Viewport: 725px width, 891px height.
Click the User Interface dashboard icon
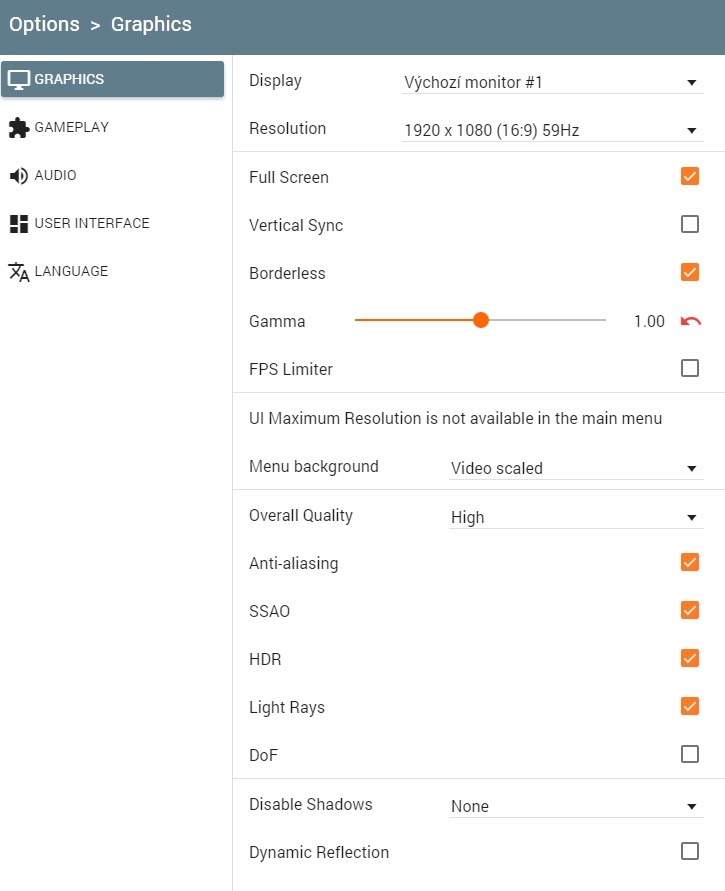click(x=19, y=224)
